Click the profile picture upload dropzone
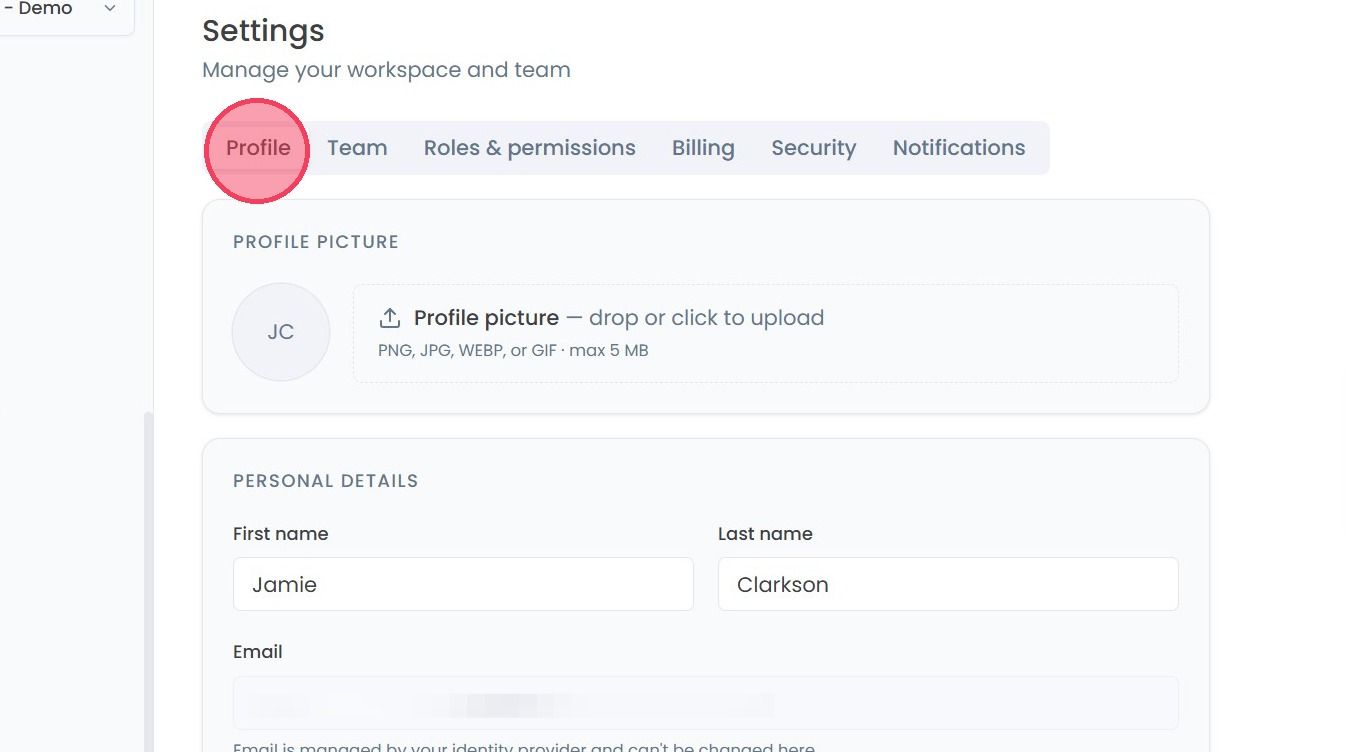The image size is (1346, 752). click(x=765, y=333)
